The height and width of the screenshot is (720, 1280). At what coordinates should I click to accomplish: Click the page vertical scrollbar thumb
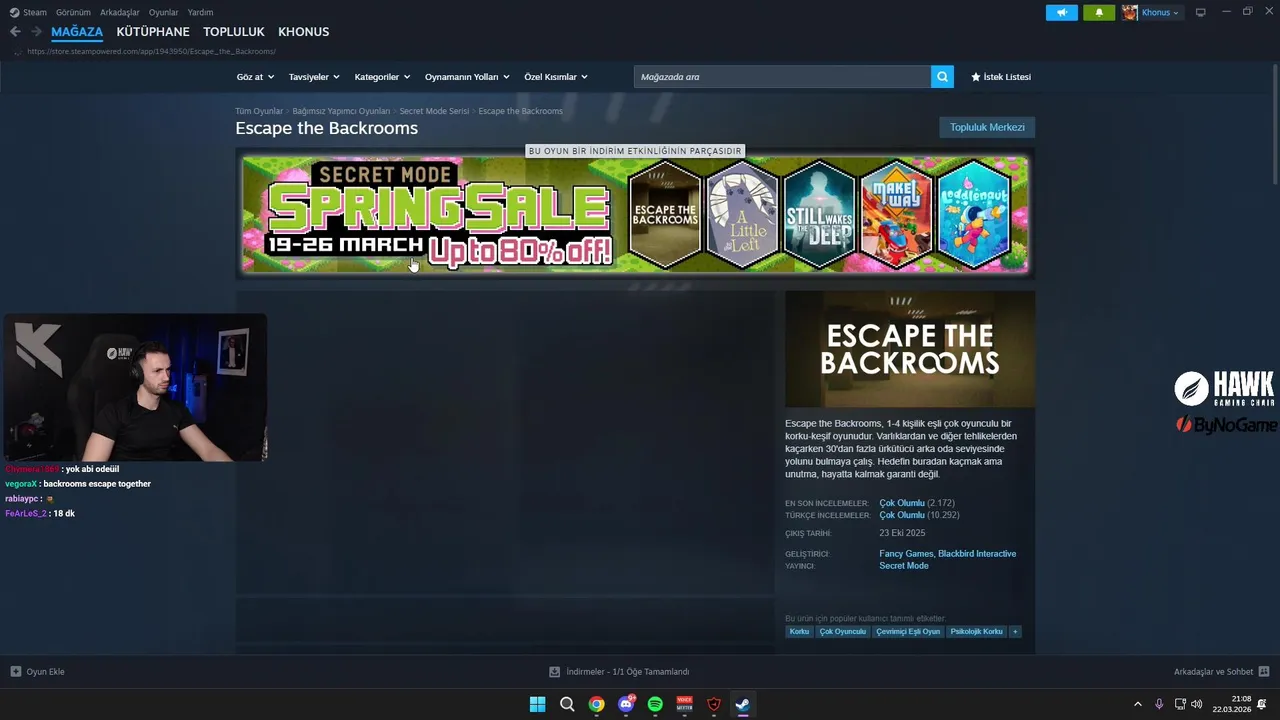[x=1276, y=123]
